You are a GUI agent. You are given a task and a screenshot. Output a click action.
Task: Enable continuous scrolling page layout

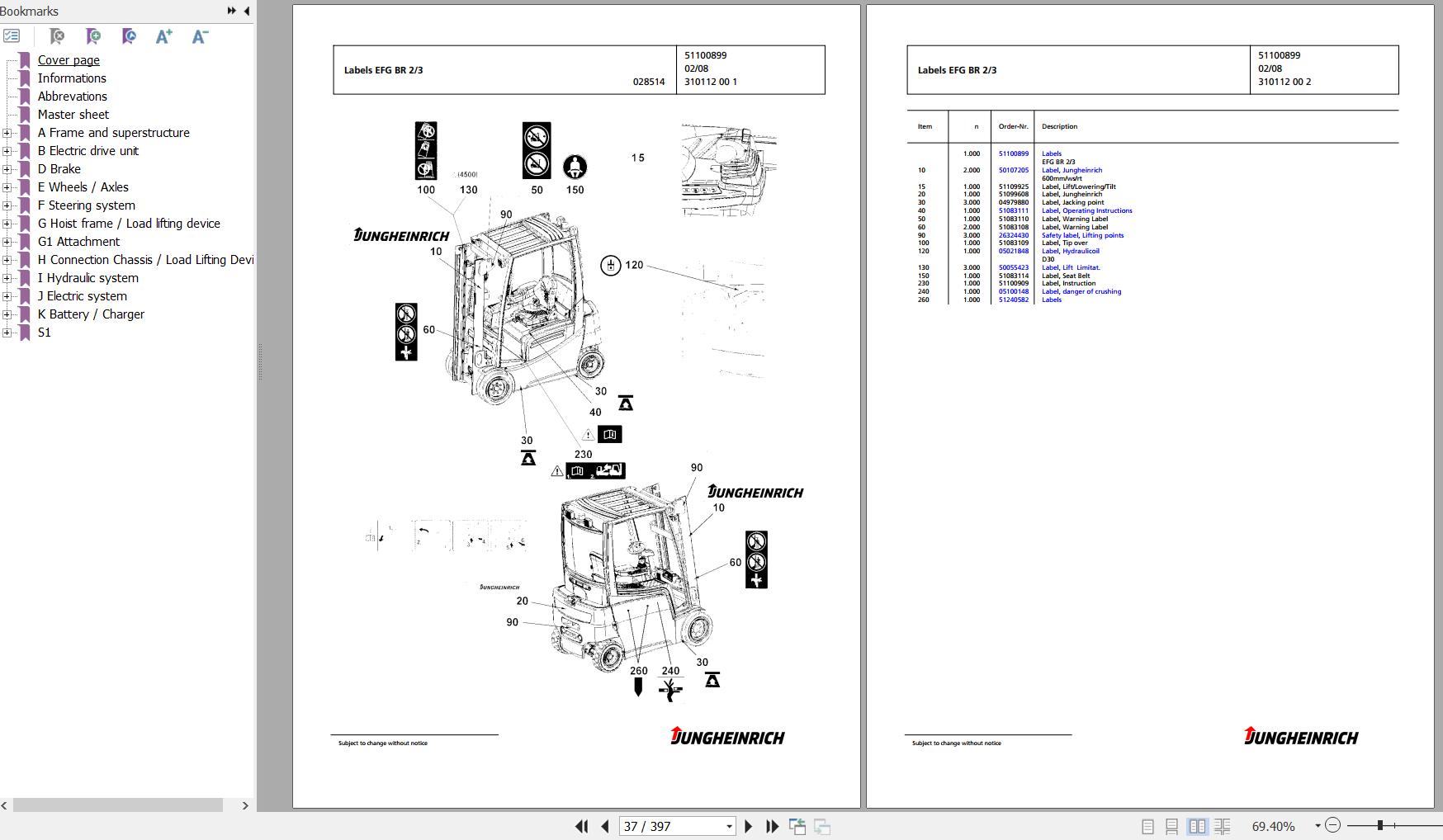click(1171, 826)
